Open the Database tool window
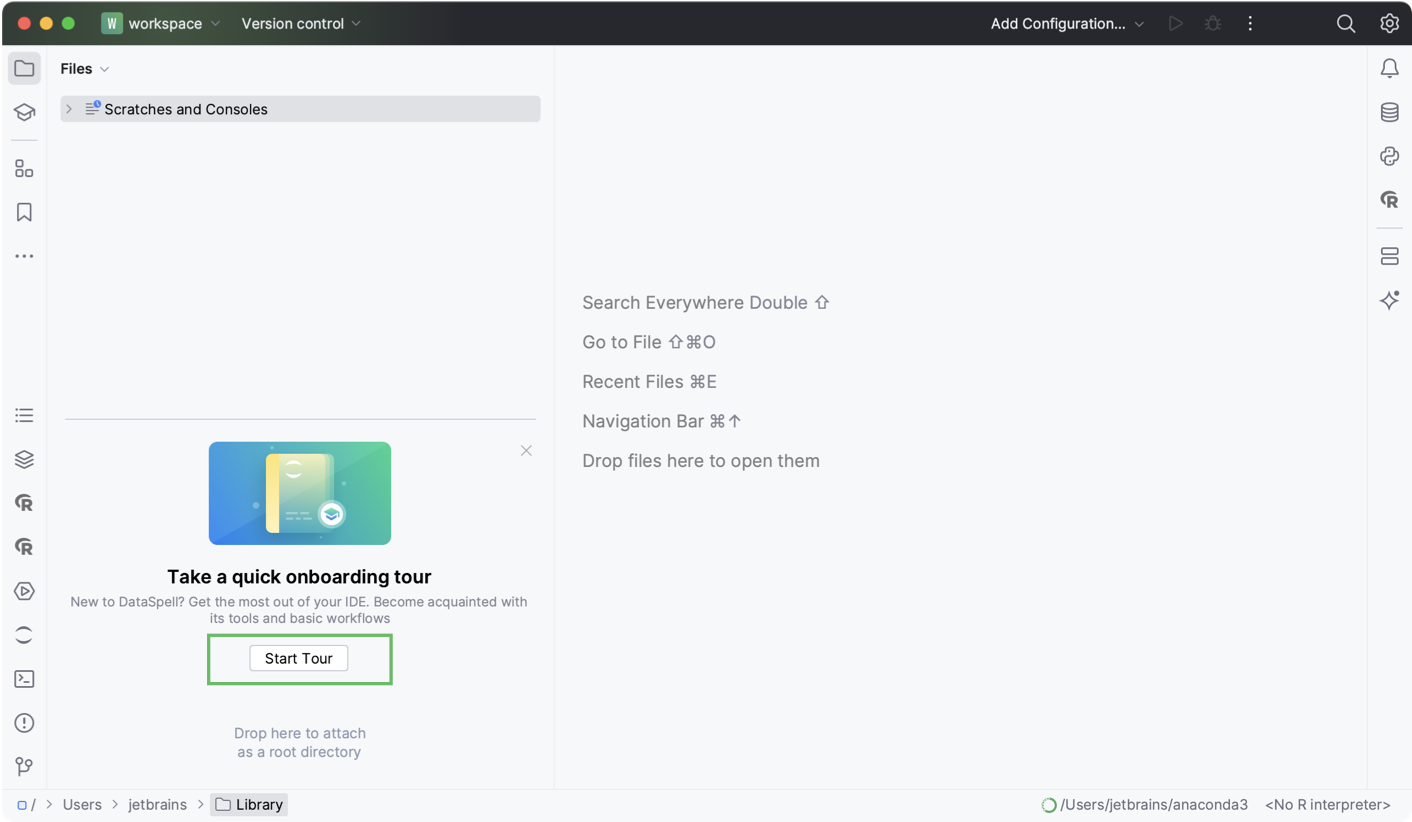 [1389, 112]
